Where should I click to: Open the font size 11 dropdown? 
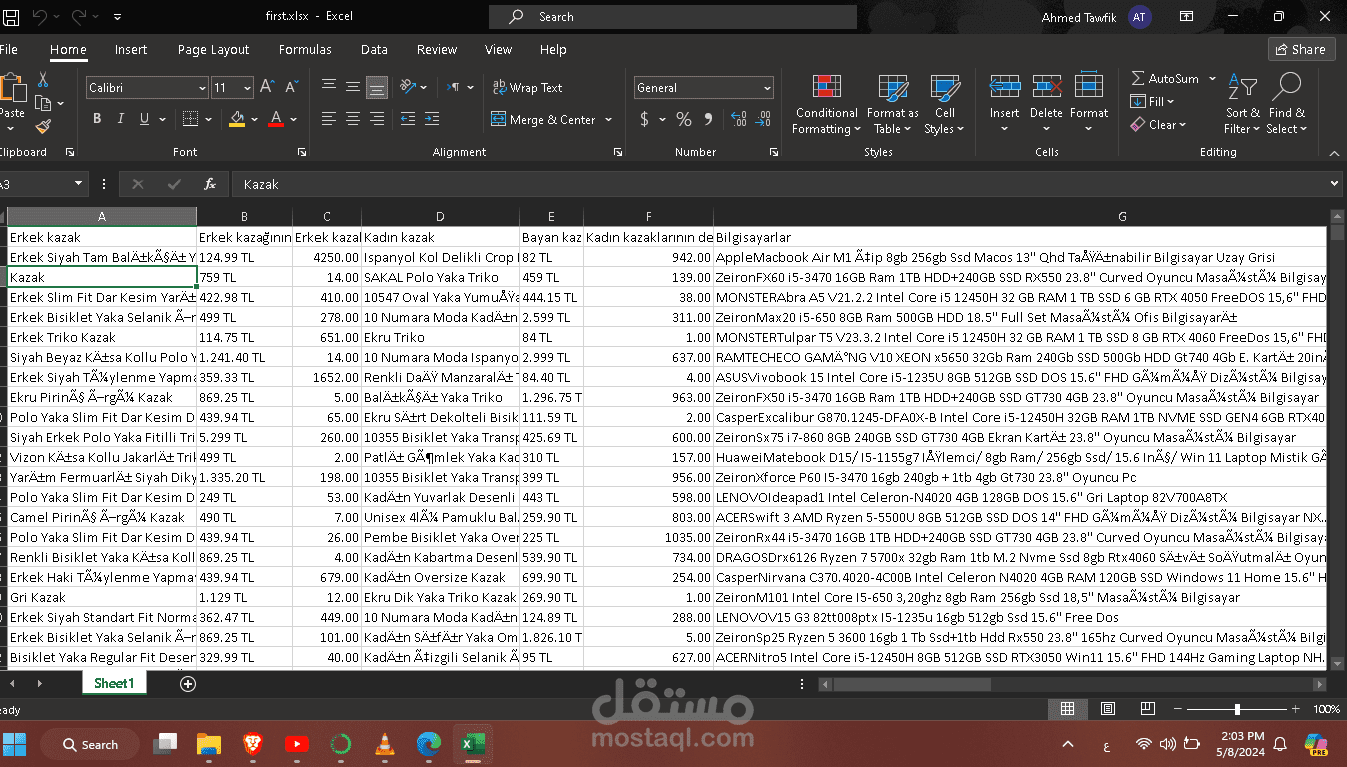click(246, 88)
